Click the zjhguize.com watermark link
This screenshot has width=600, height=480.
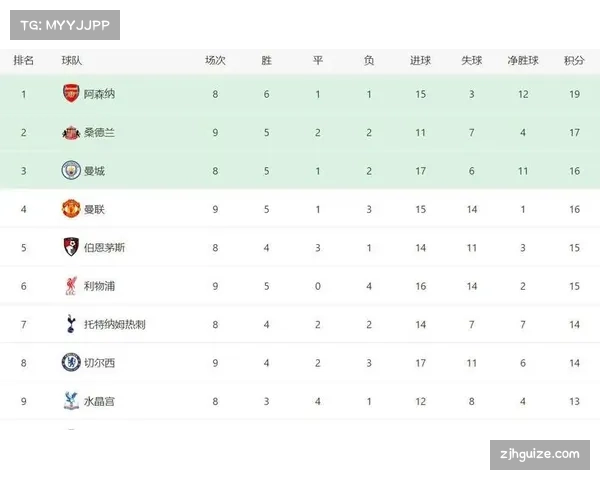(x=539, y=455)
